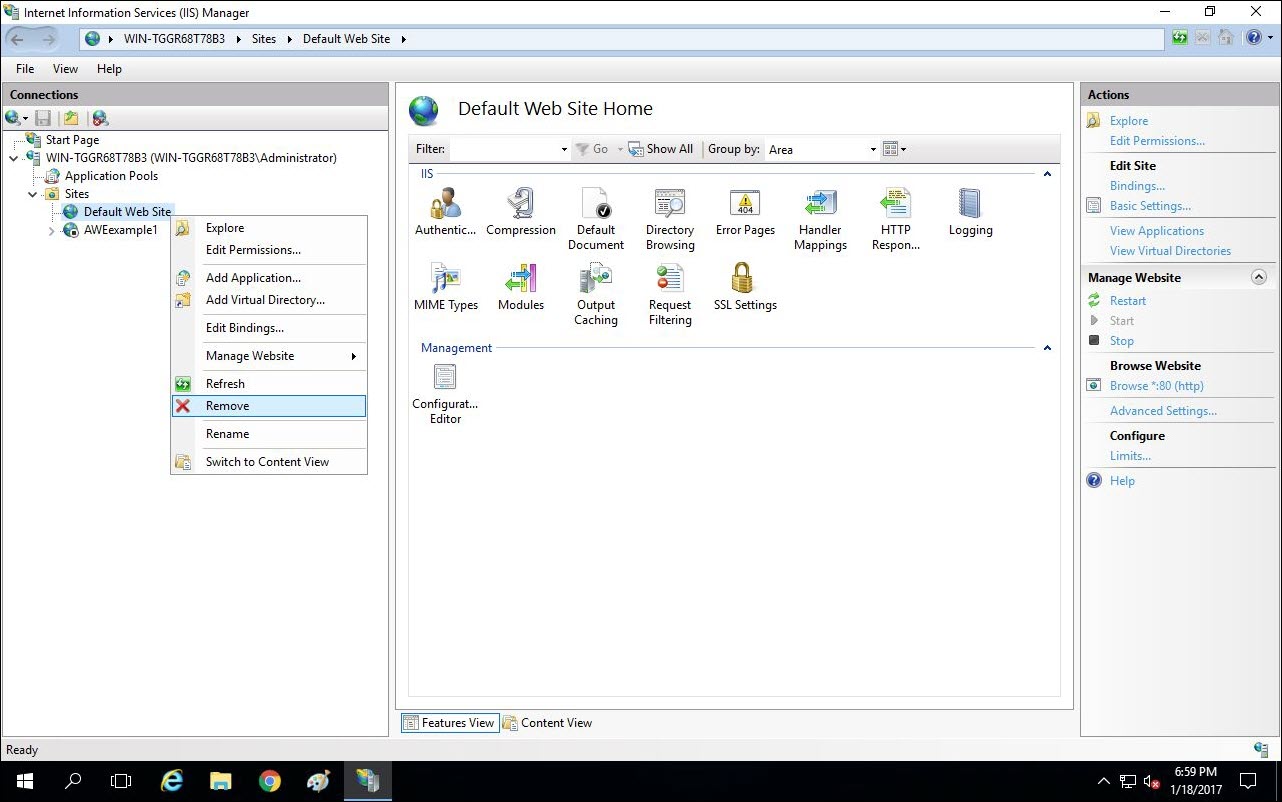
Task: Enable Show All in the features filter bar
Action: tap(661, 148)
